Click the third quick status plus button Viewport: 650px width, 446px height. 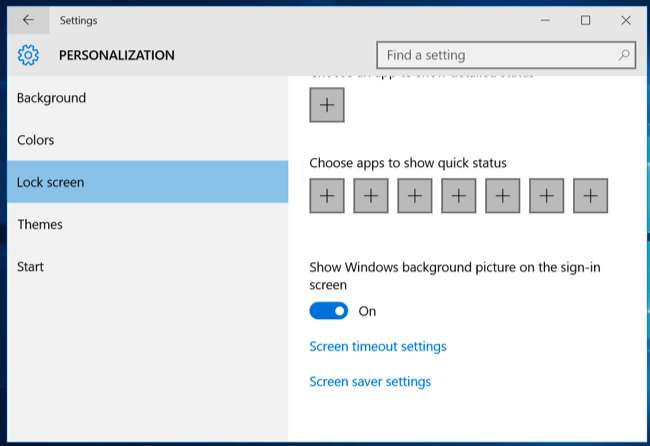pos(415,196)
